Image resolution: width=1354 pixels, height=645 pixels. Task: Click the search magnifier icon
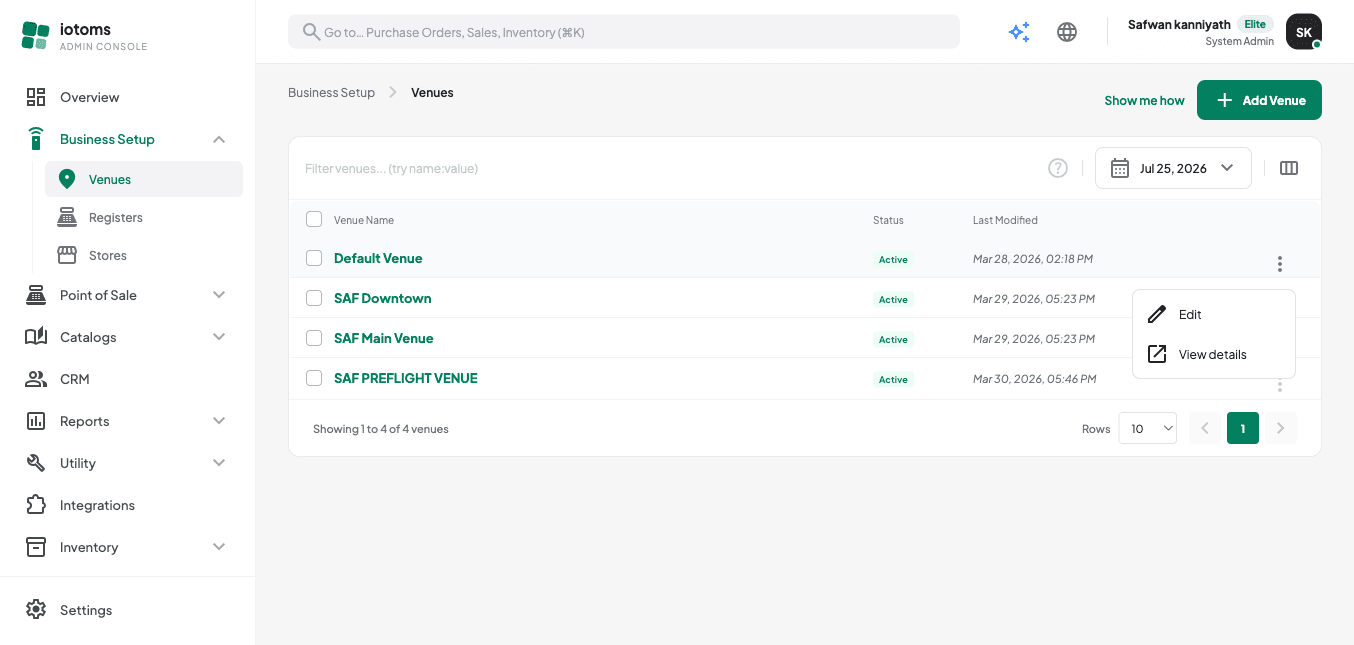coord(312,32)
